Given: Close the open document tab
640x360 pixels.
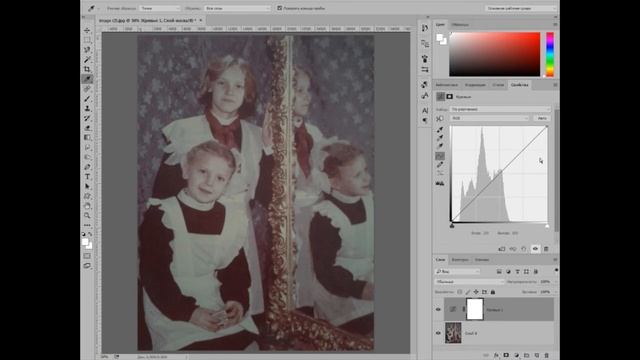Looking at the screenshot, I should [201, 20].
